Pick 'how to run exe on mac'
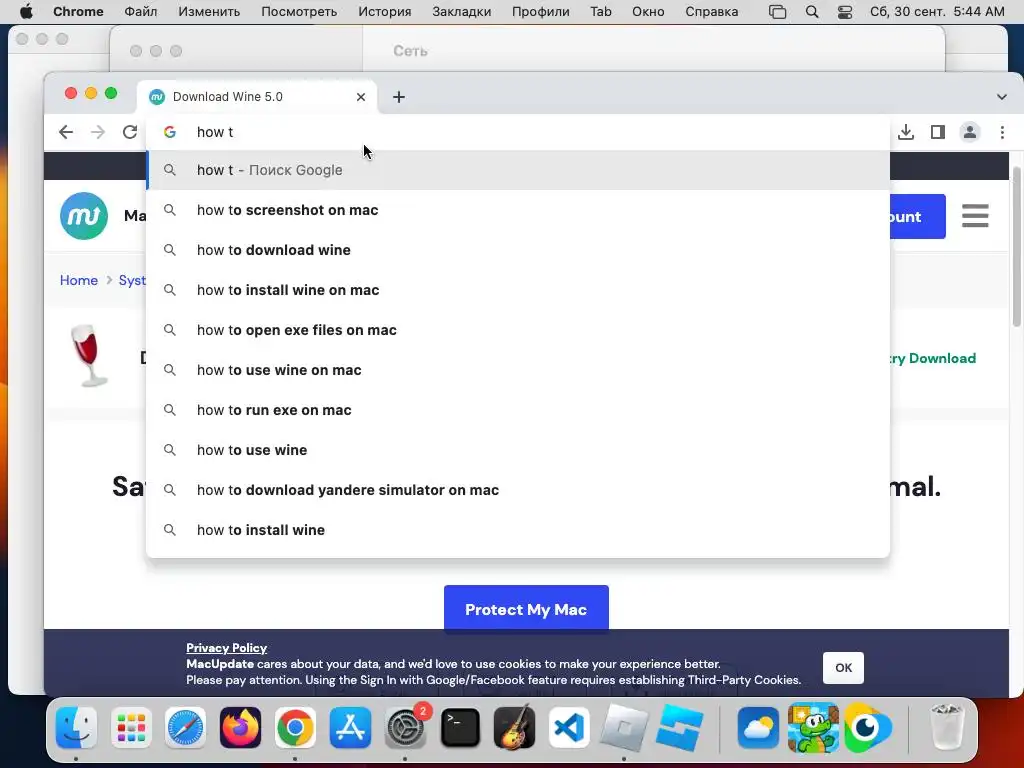Image resolution: width=1024 pixels, height=768 pixels. pos(518,410)
